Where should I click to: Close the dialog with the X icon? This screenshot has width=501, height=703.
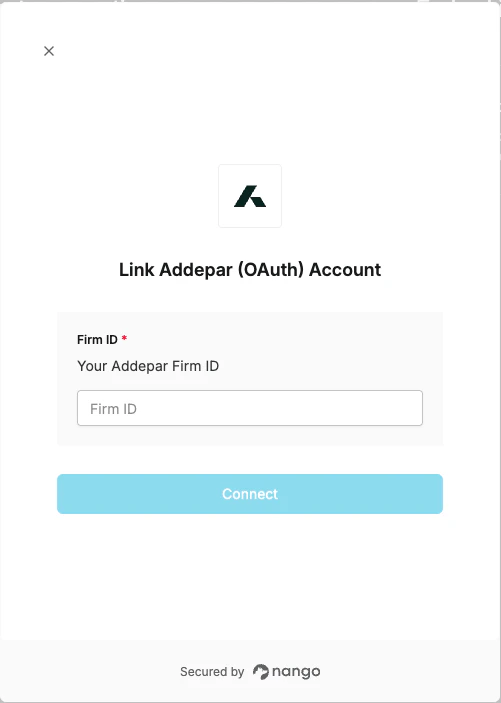coord(49,51)
